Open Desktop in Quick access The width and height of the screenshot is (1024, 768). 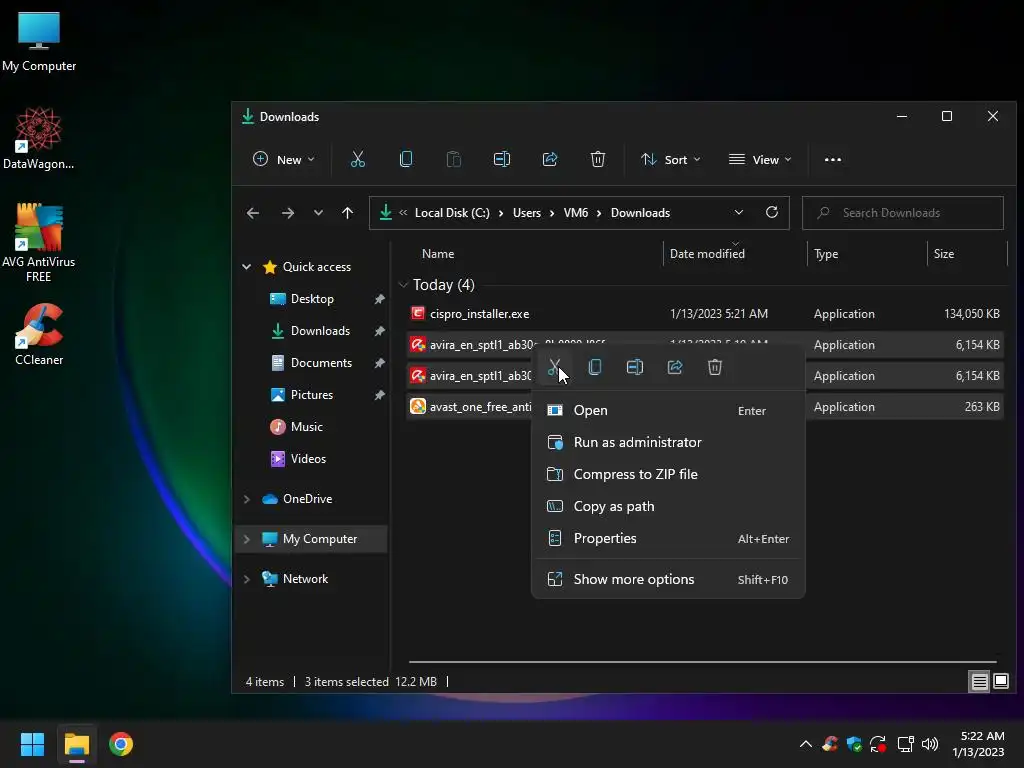pos(312,298)
